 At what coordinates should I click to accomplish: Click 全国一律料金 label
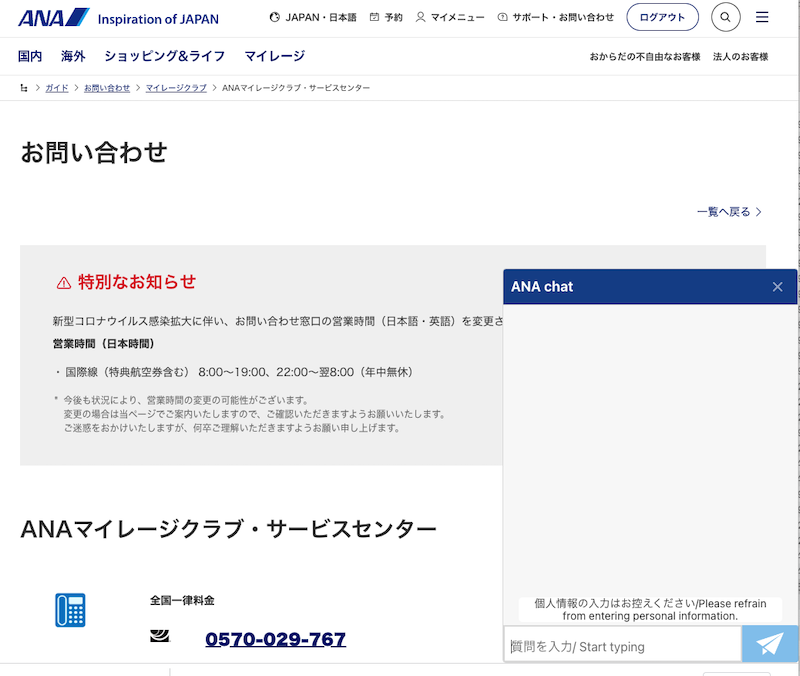pos(182,600)
